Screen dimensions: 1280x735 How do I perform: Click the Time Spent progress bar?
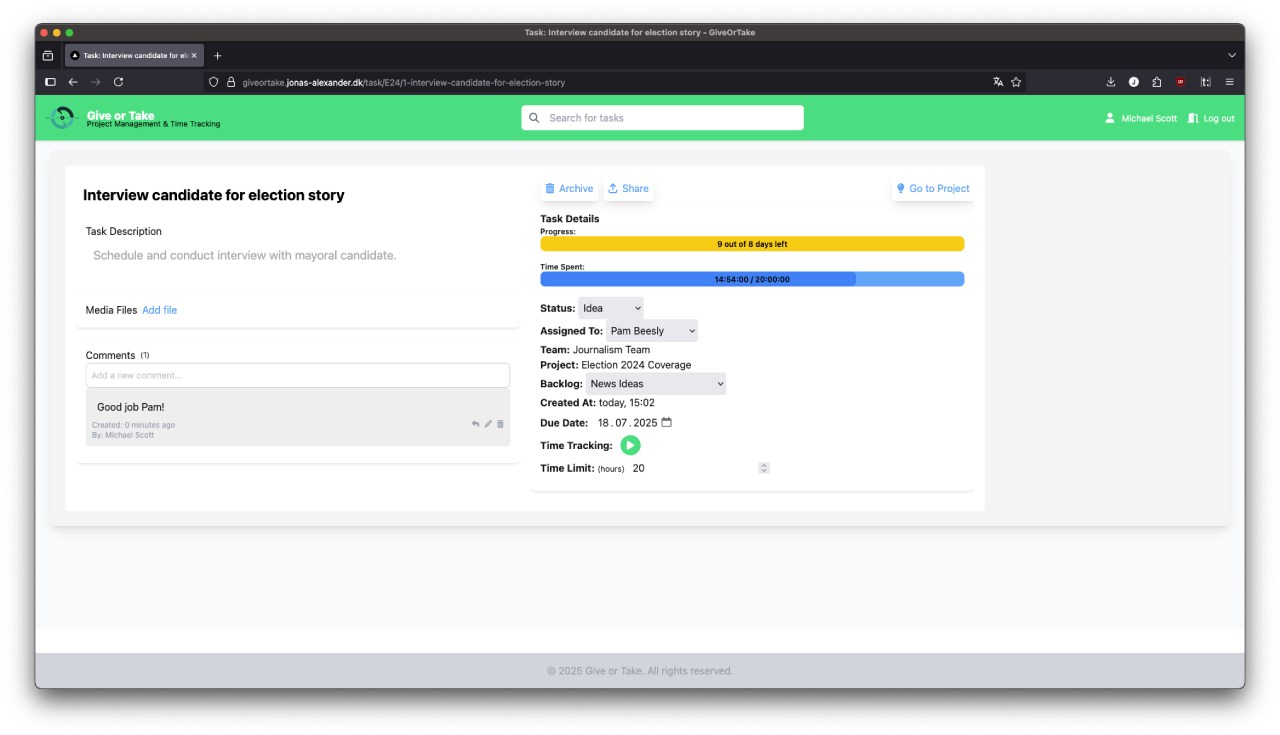tap(752, 280)
